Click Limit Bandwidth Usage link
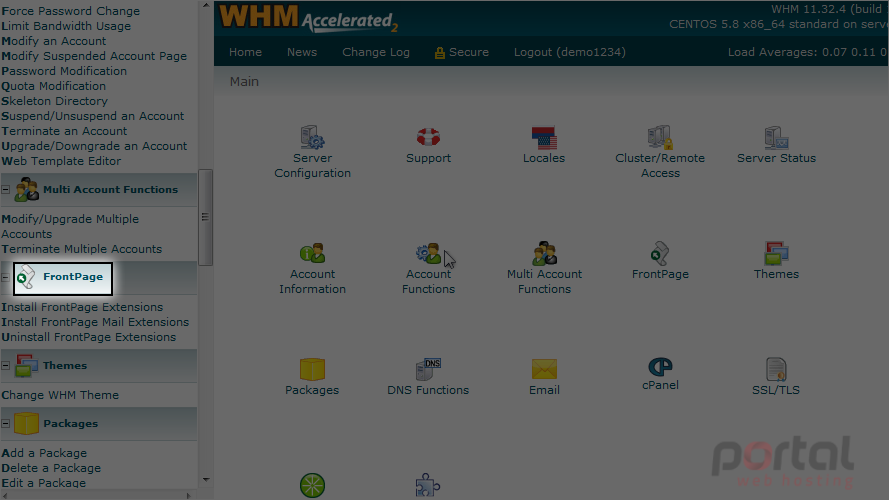Screen dimensions: 889x500 [x=66, y=26]
